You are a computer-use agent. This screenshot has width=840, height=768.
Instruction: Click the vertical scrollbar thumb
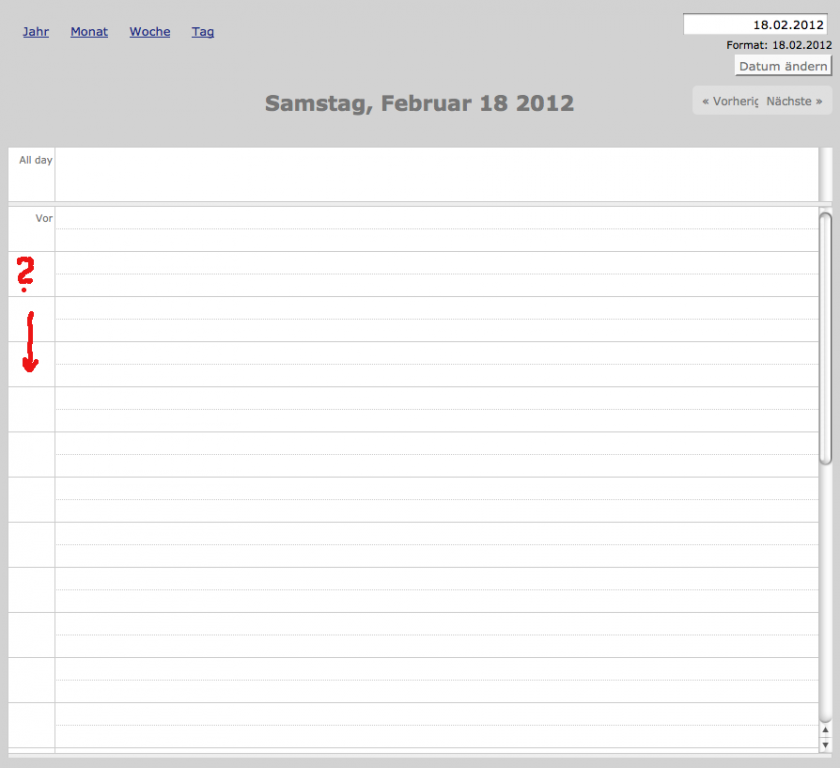[x=825, y=337]
